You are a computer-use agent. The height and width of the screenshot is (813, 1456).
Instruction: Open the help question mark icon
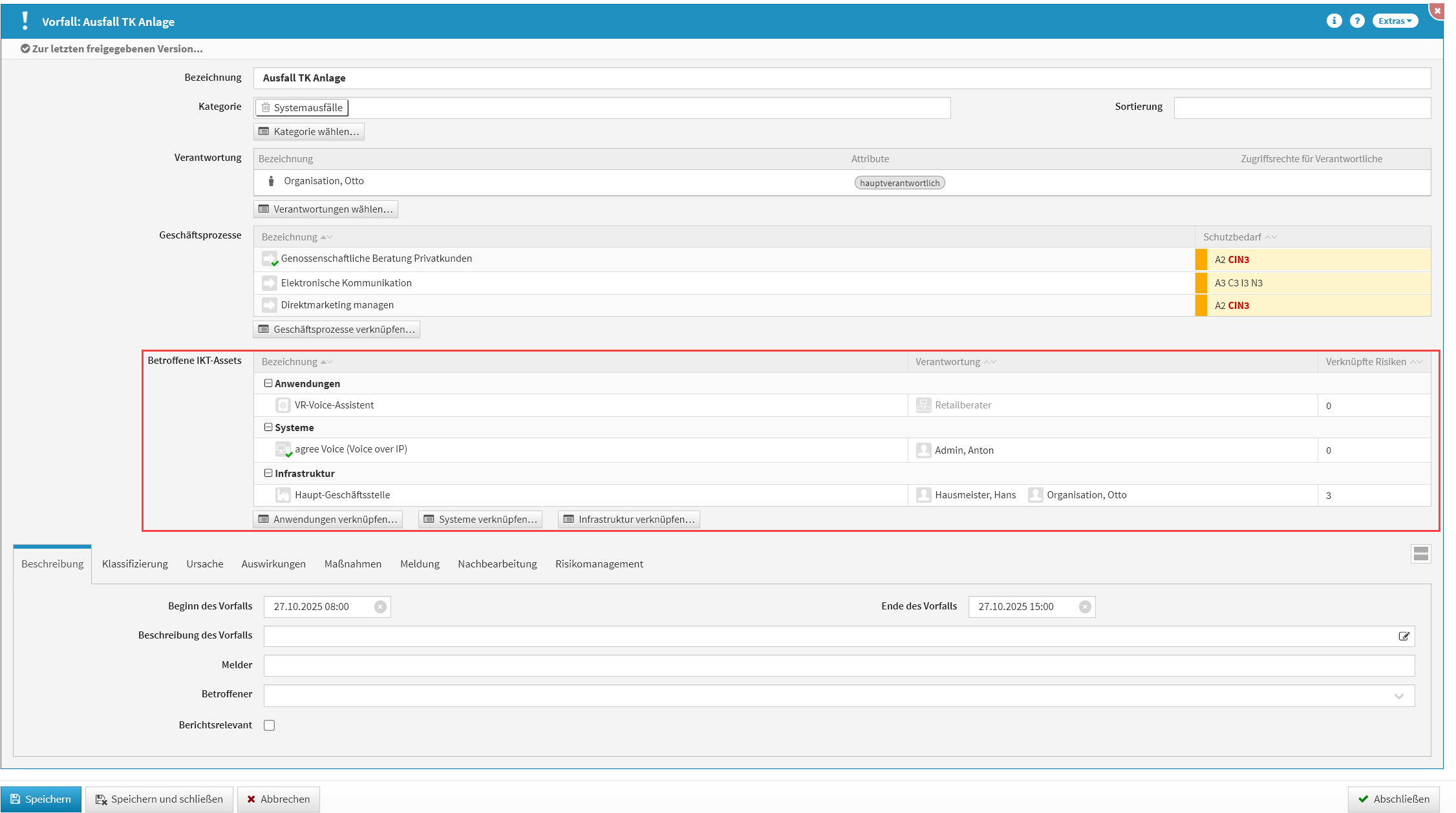click(x=1357, y=21)
